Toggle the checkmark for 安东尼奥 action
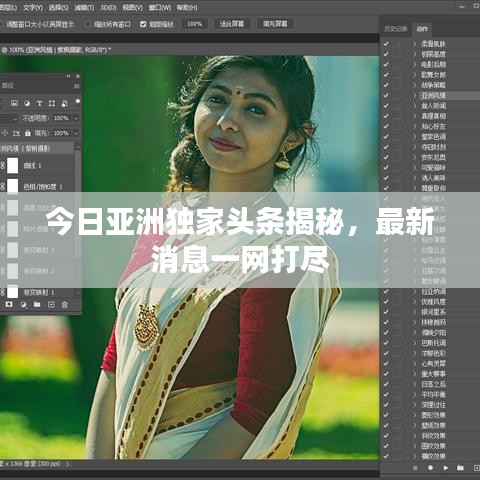The height and width of the screenshot is (480, 480). coord(386,157)
